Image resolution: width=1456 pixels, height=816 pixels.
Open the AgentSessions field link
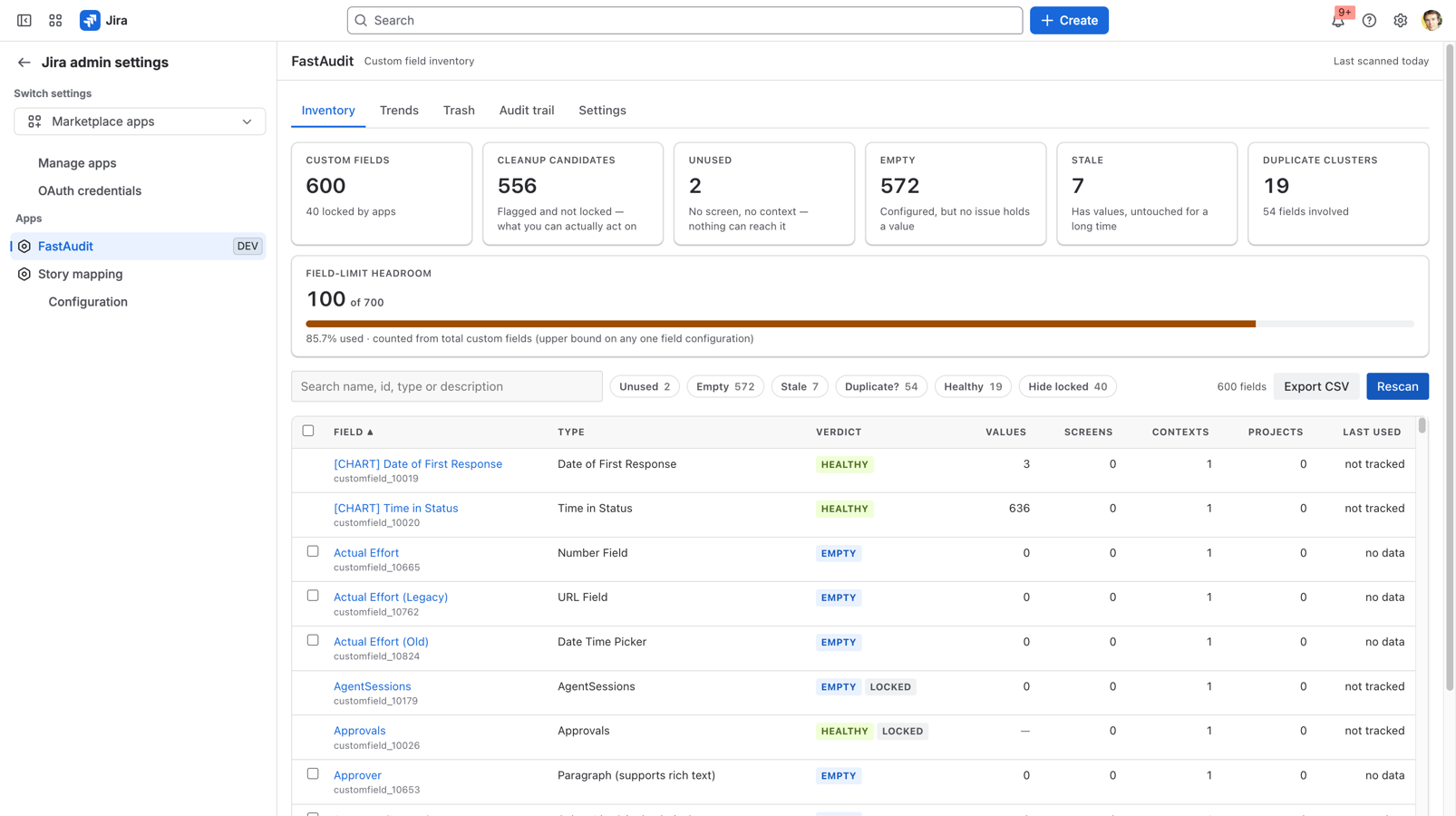[372, 686]
